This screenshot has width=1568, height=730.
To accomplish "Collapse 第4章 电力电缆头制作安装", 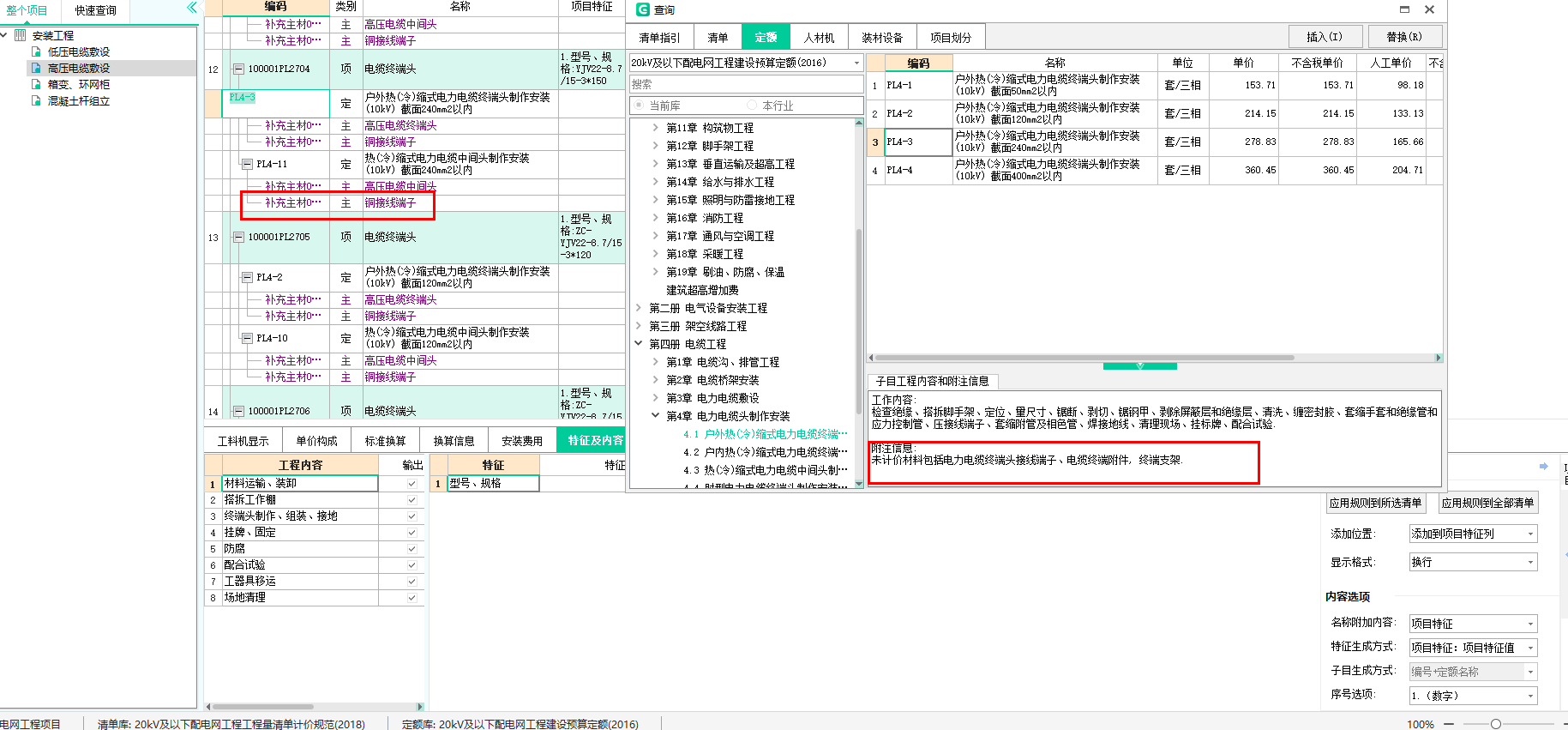I will pos(655,416).
